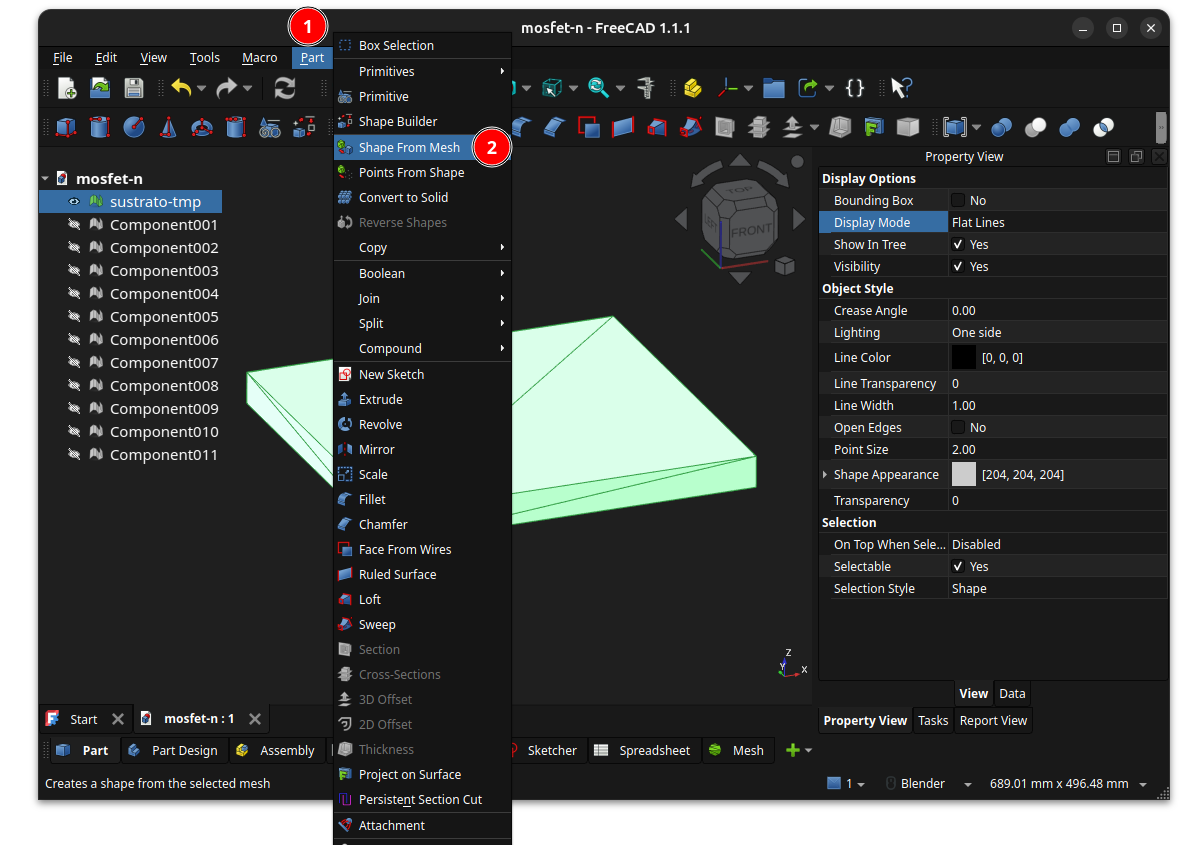Screen dimensions: 1180x845
Task: Switch to the Tasks panel tab
Action: (932, 721)
